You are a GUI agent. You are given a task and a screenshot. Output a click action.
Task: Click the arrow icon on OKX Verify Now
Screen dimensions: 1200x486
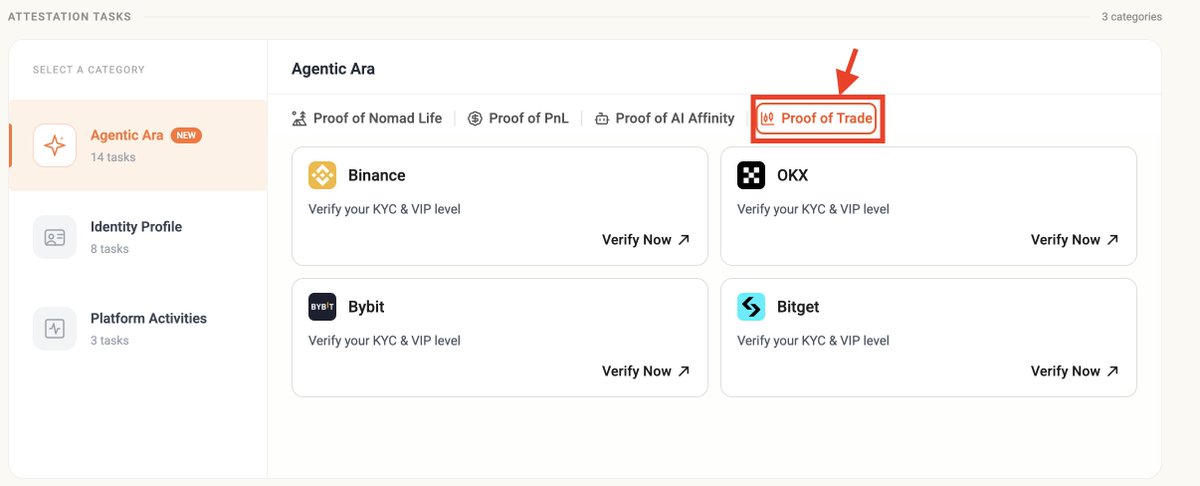tap(1113, 240)
